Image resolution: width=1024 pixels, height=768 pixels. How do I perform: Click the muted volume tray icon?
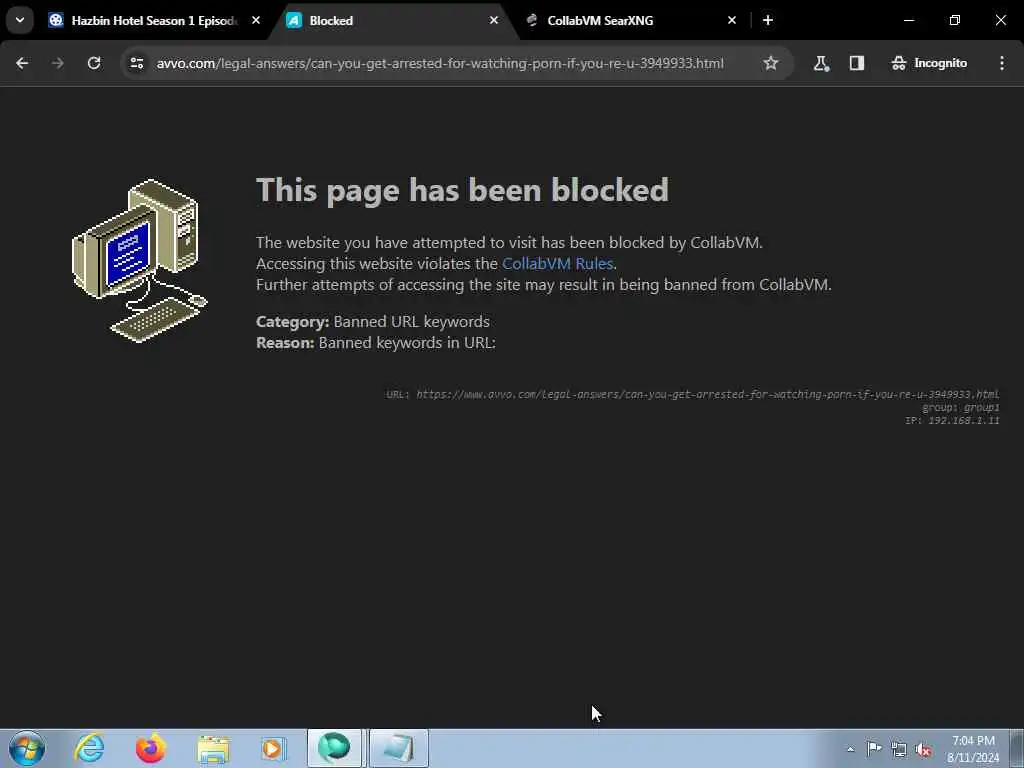pos(923,749)
